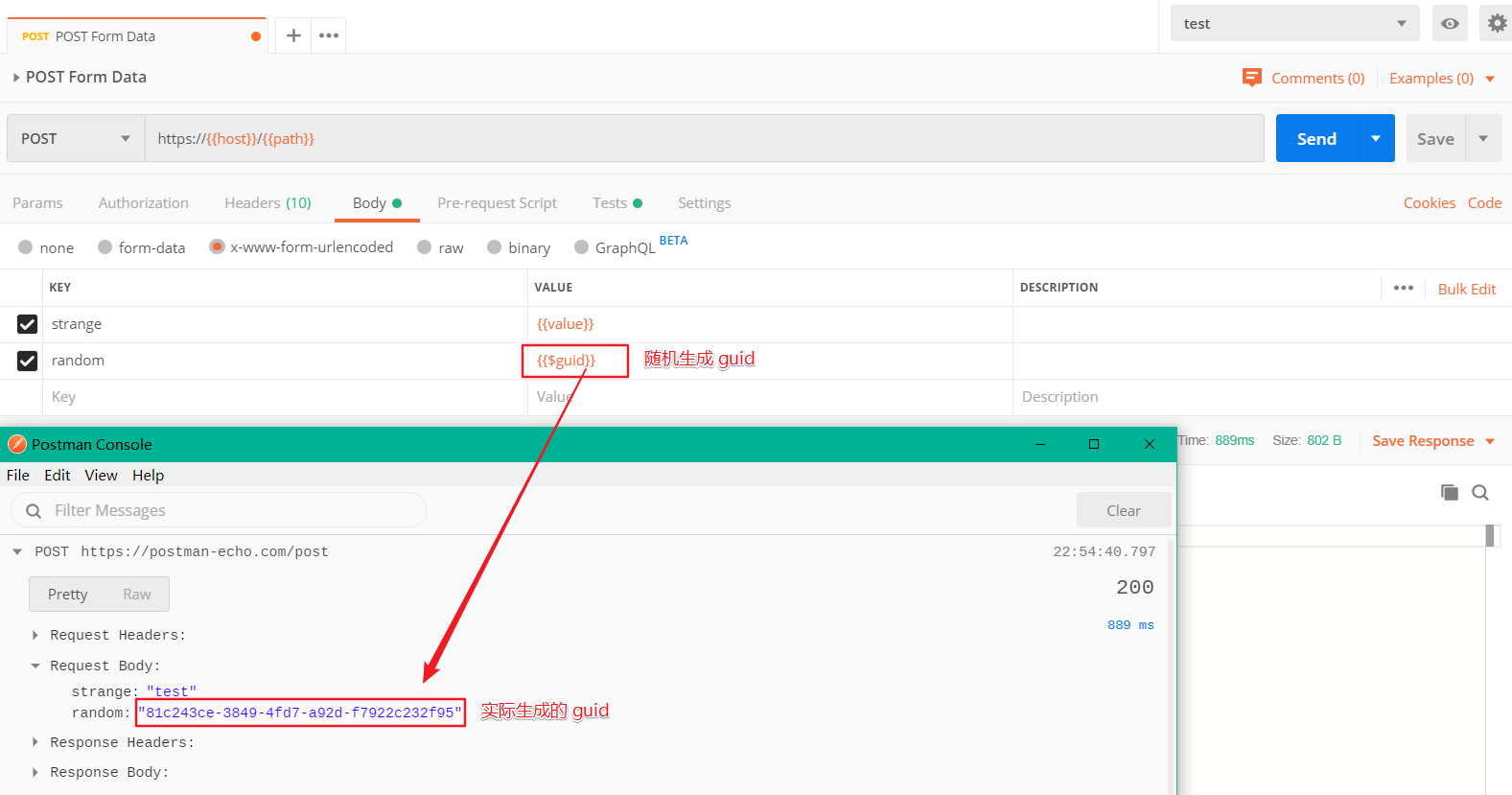Click the Comments (0) link
Screen dimensions: 1512x795
(x=1318, y=79)
